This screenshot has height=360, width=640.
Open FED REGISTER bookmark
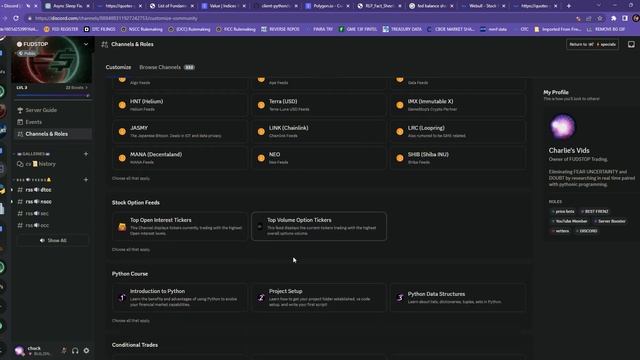pos(61,29)
